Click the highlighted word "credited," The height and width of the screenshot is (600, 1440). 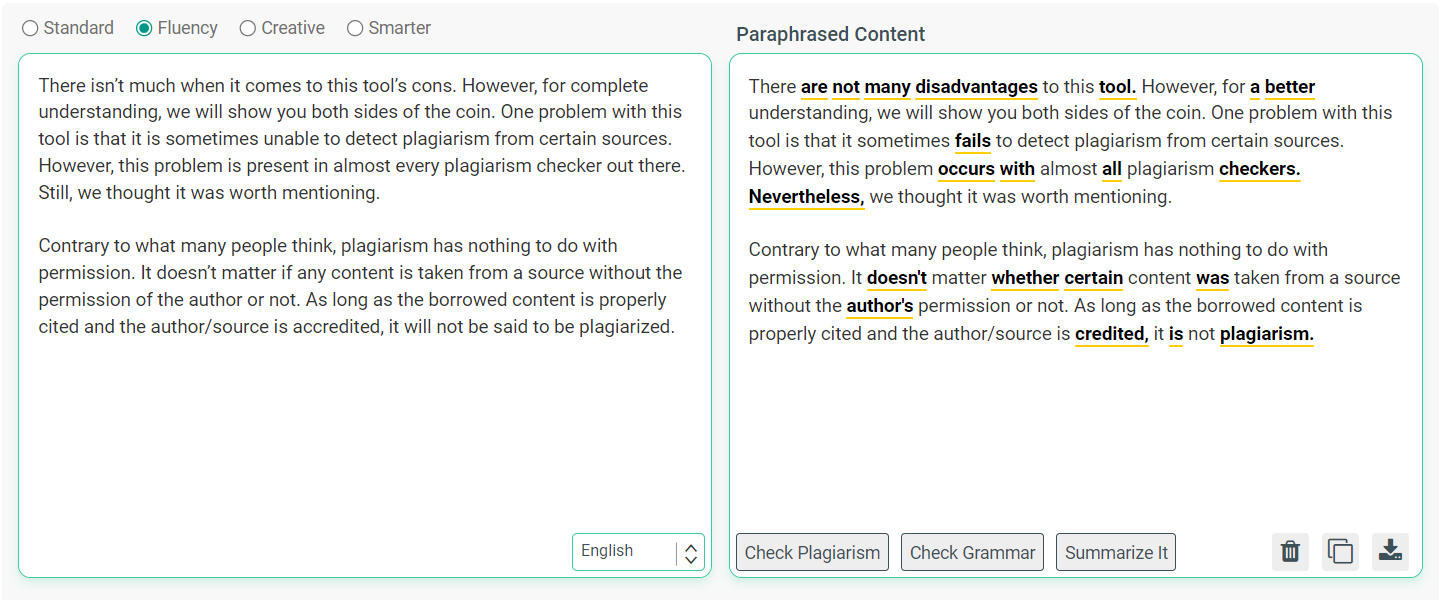1111,334
